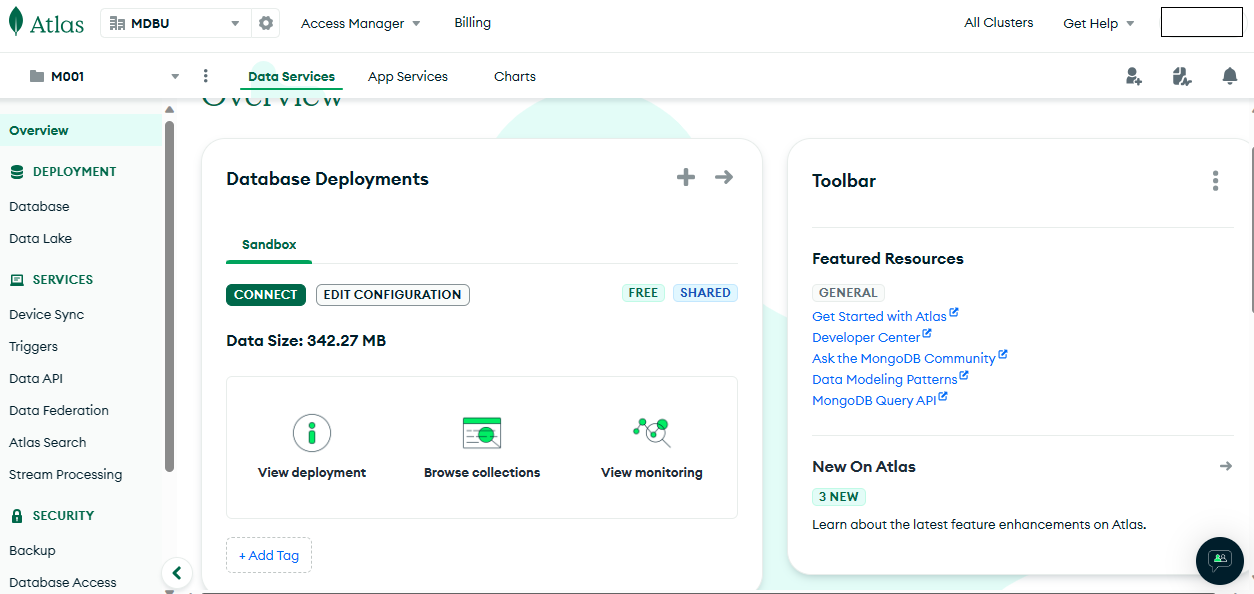The image size is (1254, 594).
Task: Open Triggers in the sidebar
Action: coord(33,346)
